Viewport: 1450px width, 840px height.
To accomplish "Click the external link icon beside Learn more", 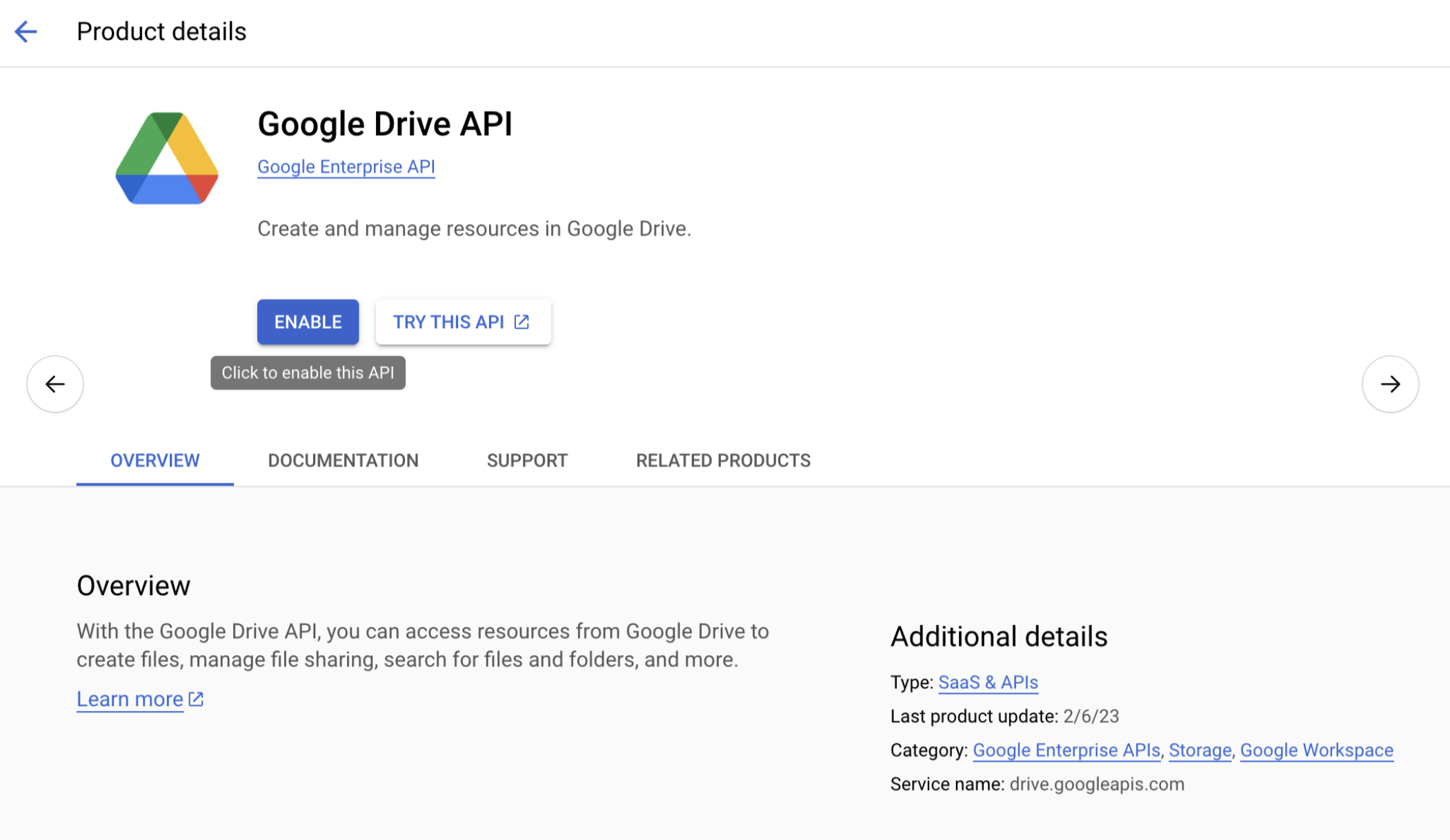I will (197, 699).
